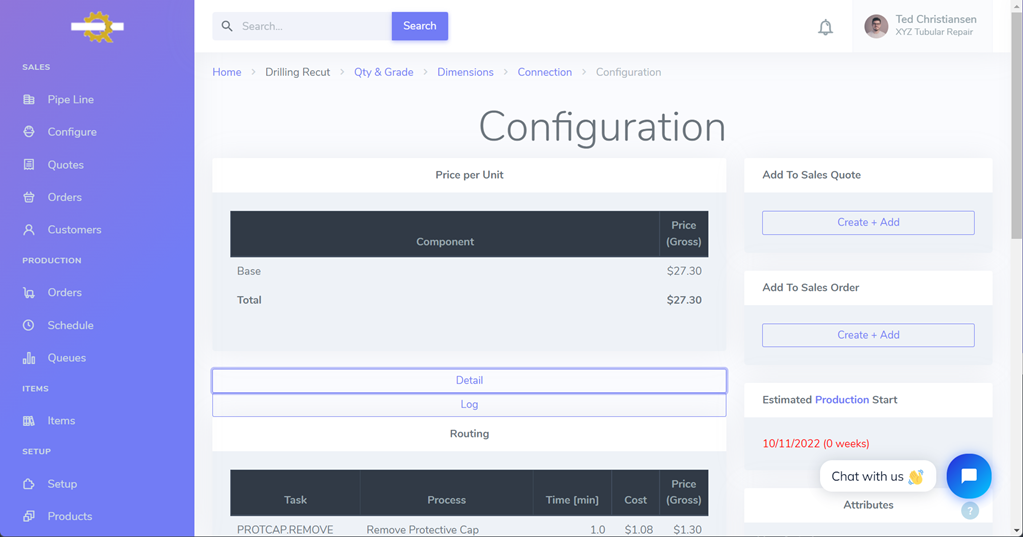Click the help question mark icon
The width and height of the screenshot is (1023, 537).
(x=969, y=510)
